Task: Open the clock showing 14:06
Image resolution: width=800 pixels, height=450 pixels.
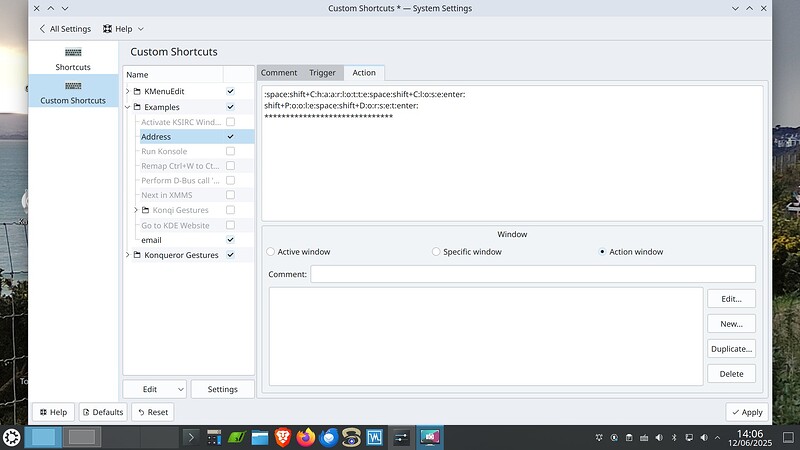Action: pos(750,437)
